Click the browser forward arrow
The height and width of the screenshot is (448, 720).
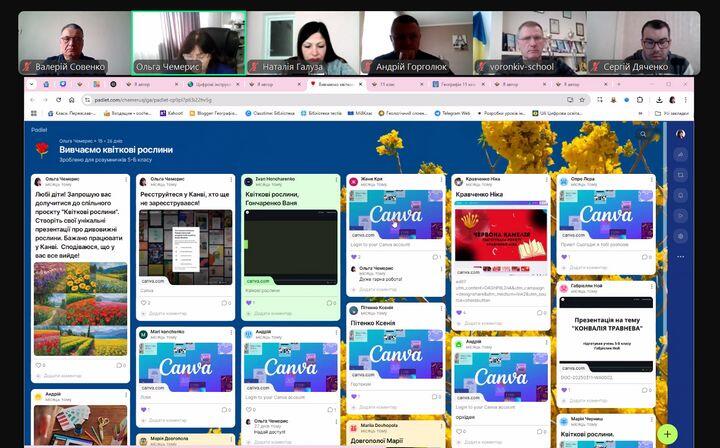[x=45, y=100]
